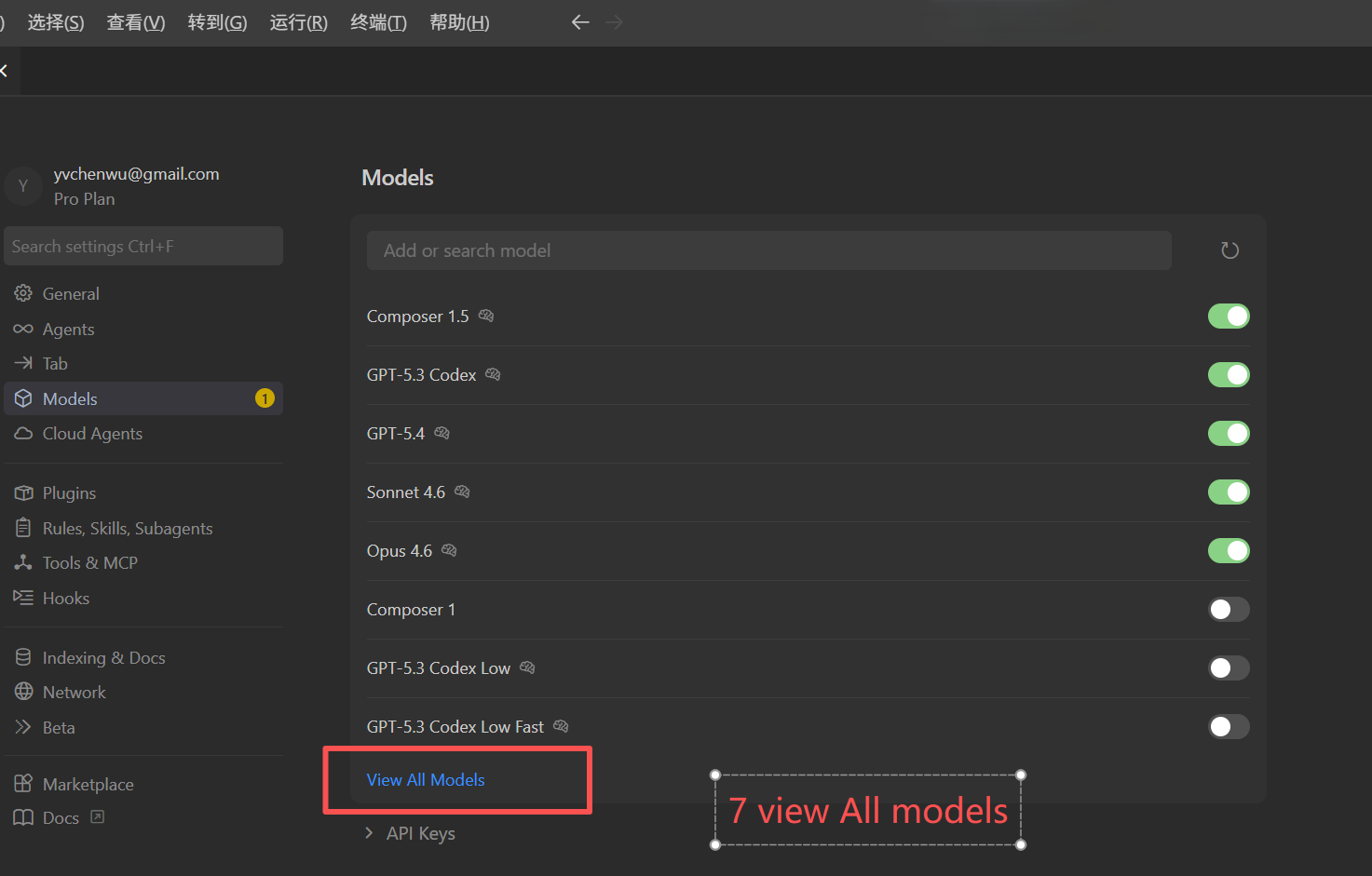Screen dimensions: 1372x876
Task: Open the Hooks settings section
Action: coord(65,598)
